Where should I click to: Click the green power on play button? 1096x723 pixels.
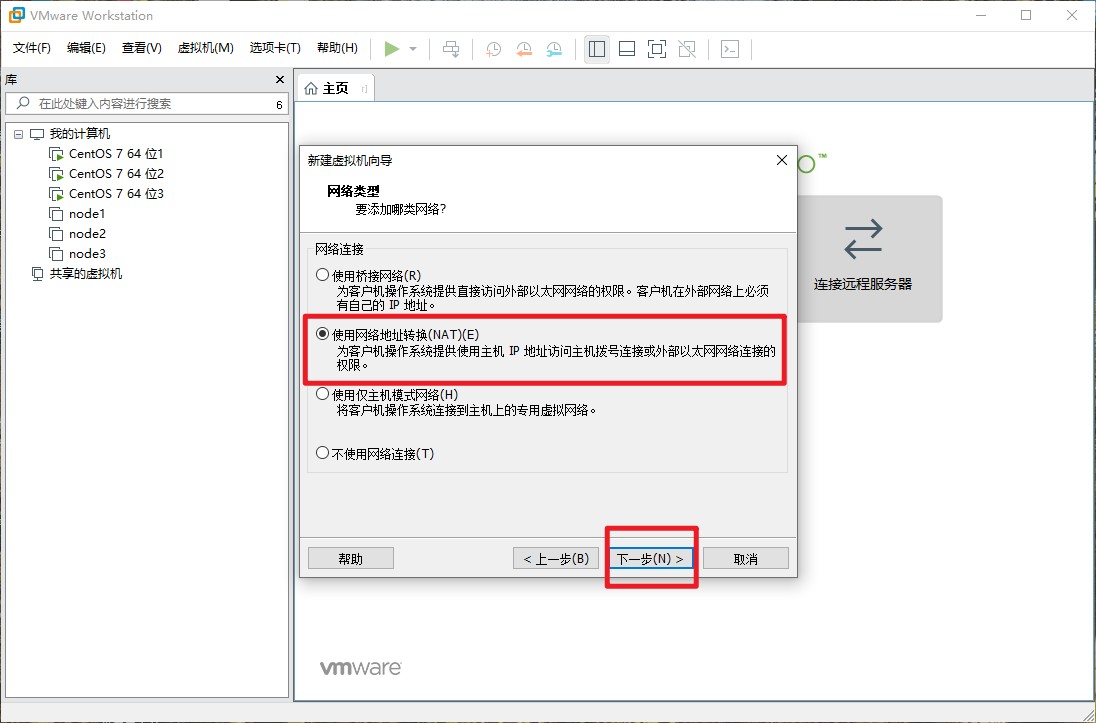coord(391,48)
